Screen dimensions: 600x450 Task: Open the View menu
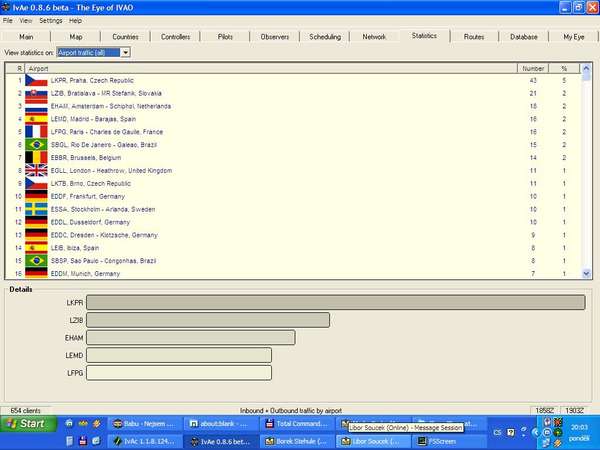coord(25,21)
